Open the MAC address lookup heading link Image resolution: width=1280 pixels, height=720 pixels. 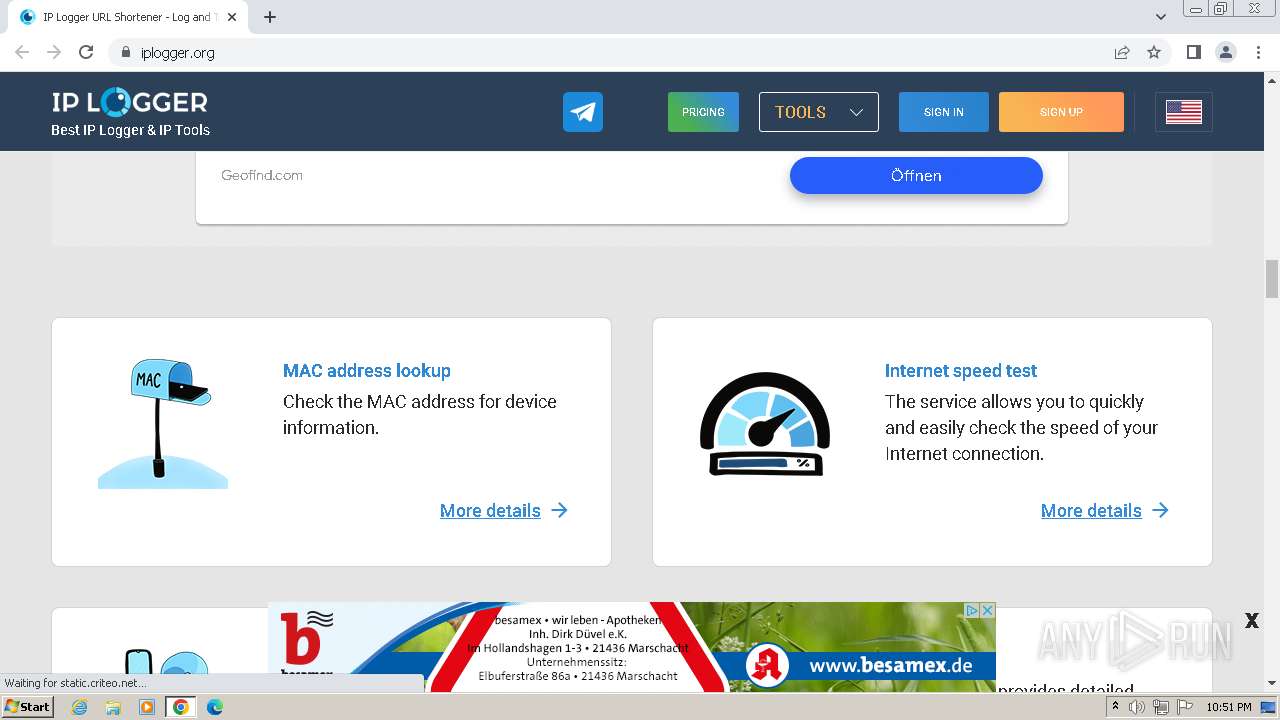tap(367, 370)
